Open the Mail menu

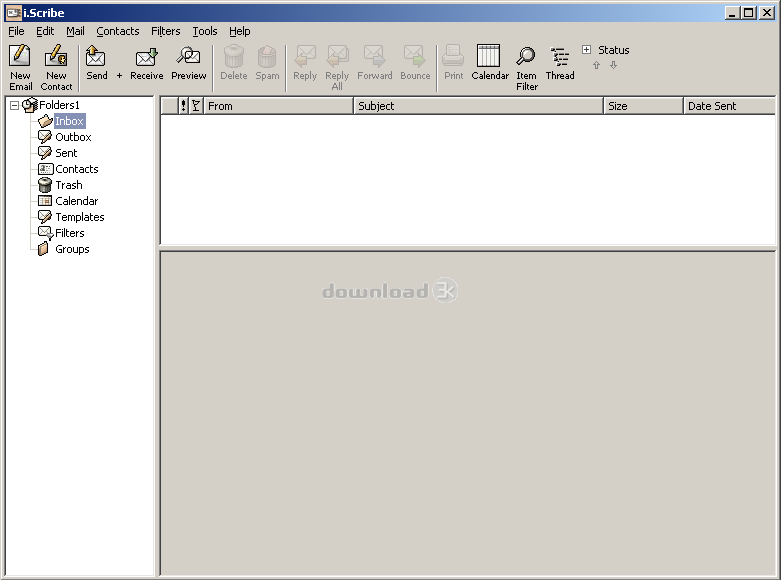pos(75,31)
